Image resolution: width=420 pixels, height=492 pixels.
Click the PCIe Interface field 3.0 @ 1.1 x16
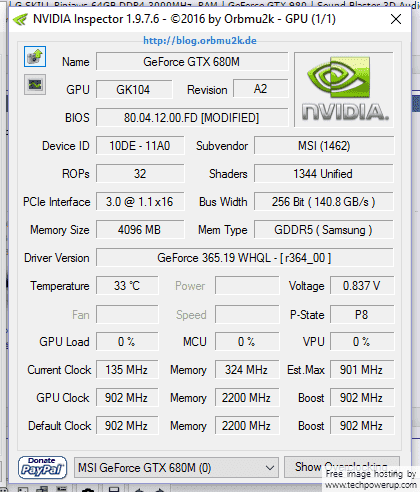tap(140, 201)
